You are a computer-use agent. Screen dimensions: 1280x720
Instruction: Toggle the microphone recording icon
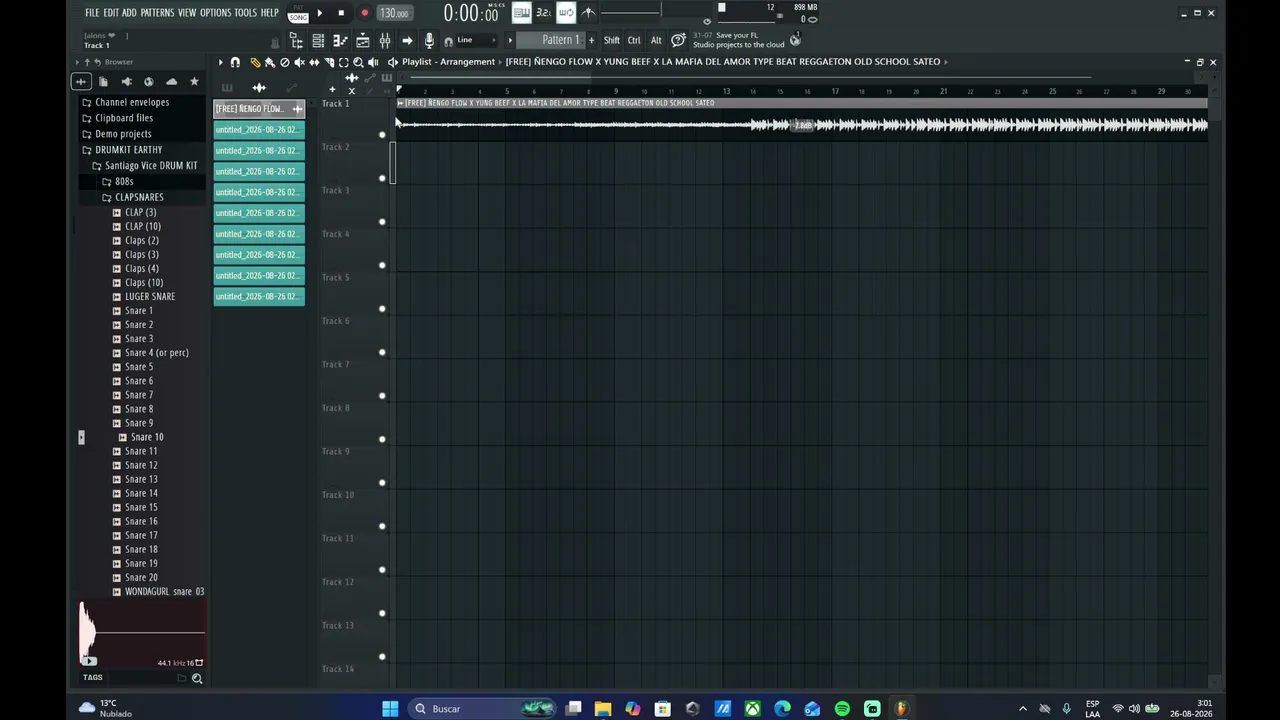coord(429,40)
